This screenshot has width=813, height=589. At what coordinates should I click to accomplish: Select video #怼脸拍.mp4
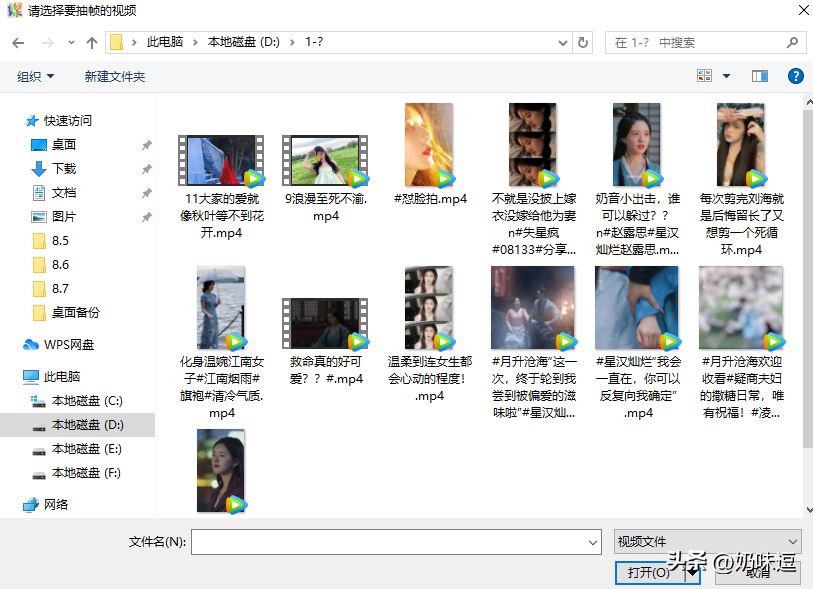430,154
